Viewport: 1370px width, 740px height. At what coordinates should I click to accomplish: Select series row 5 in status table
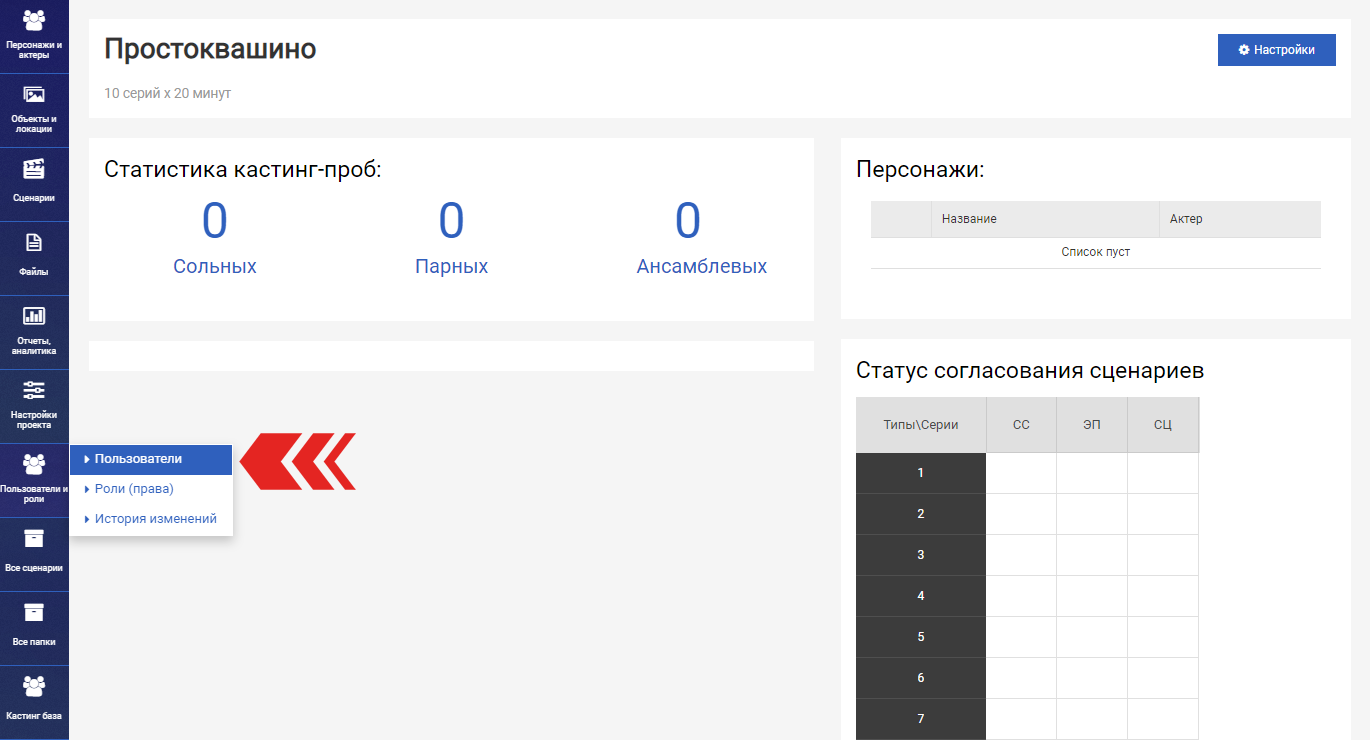921,637
